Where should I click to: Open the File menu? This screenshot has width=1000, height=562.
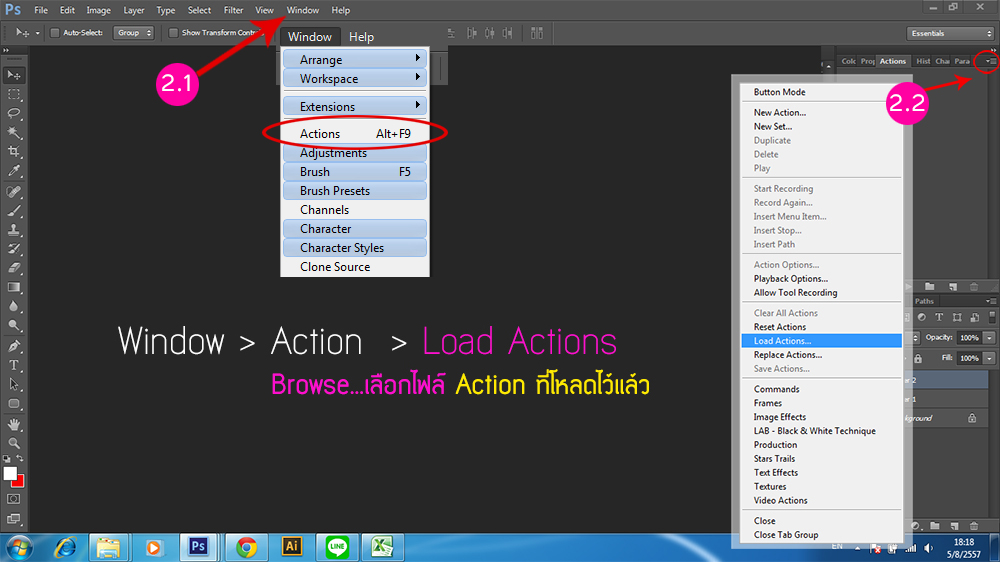click(x=41, y=10)
